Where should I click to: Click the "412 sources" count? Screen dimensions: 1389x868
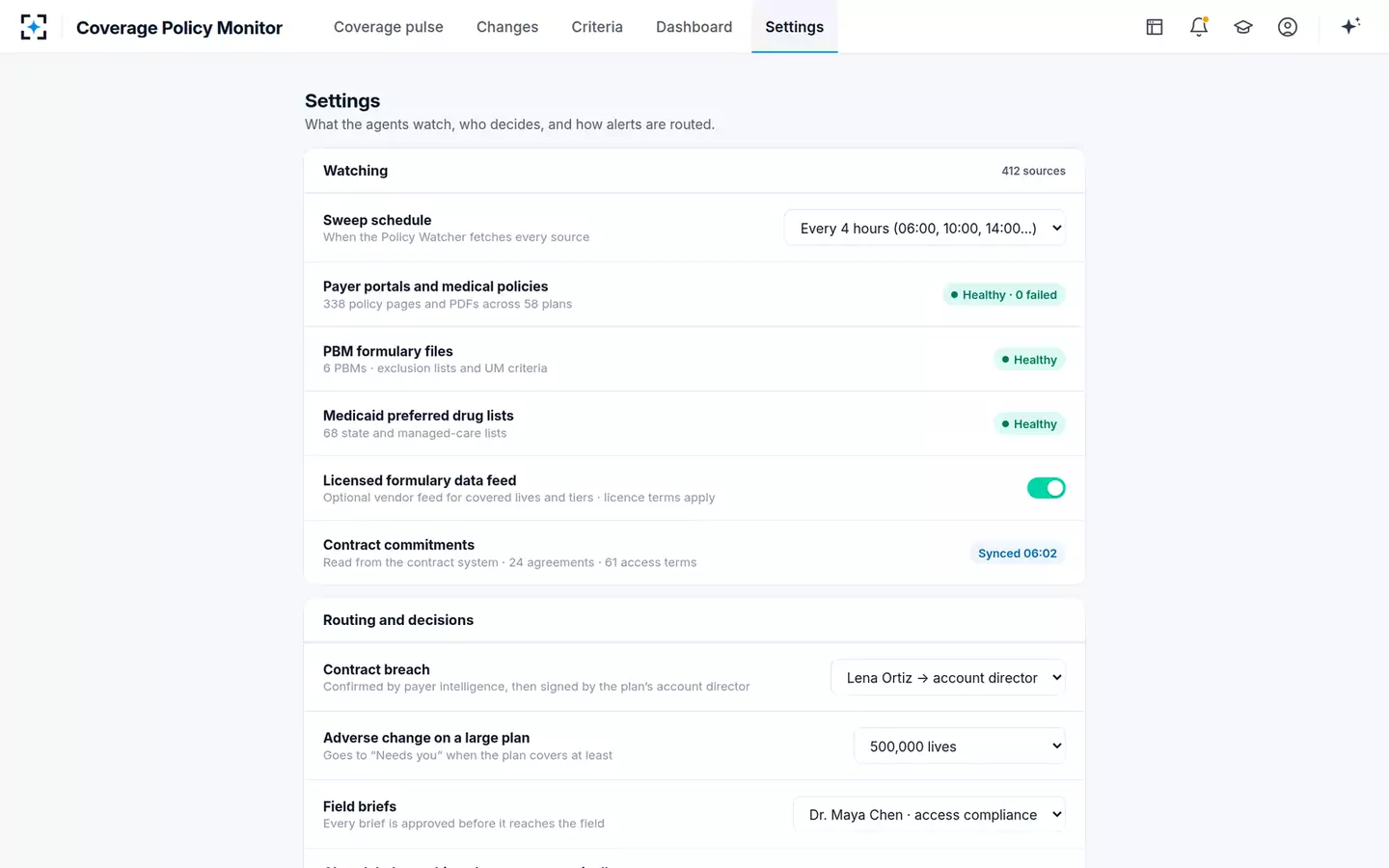coord(1033,171)
